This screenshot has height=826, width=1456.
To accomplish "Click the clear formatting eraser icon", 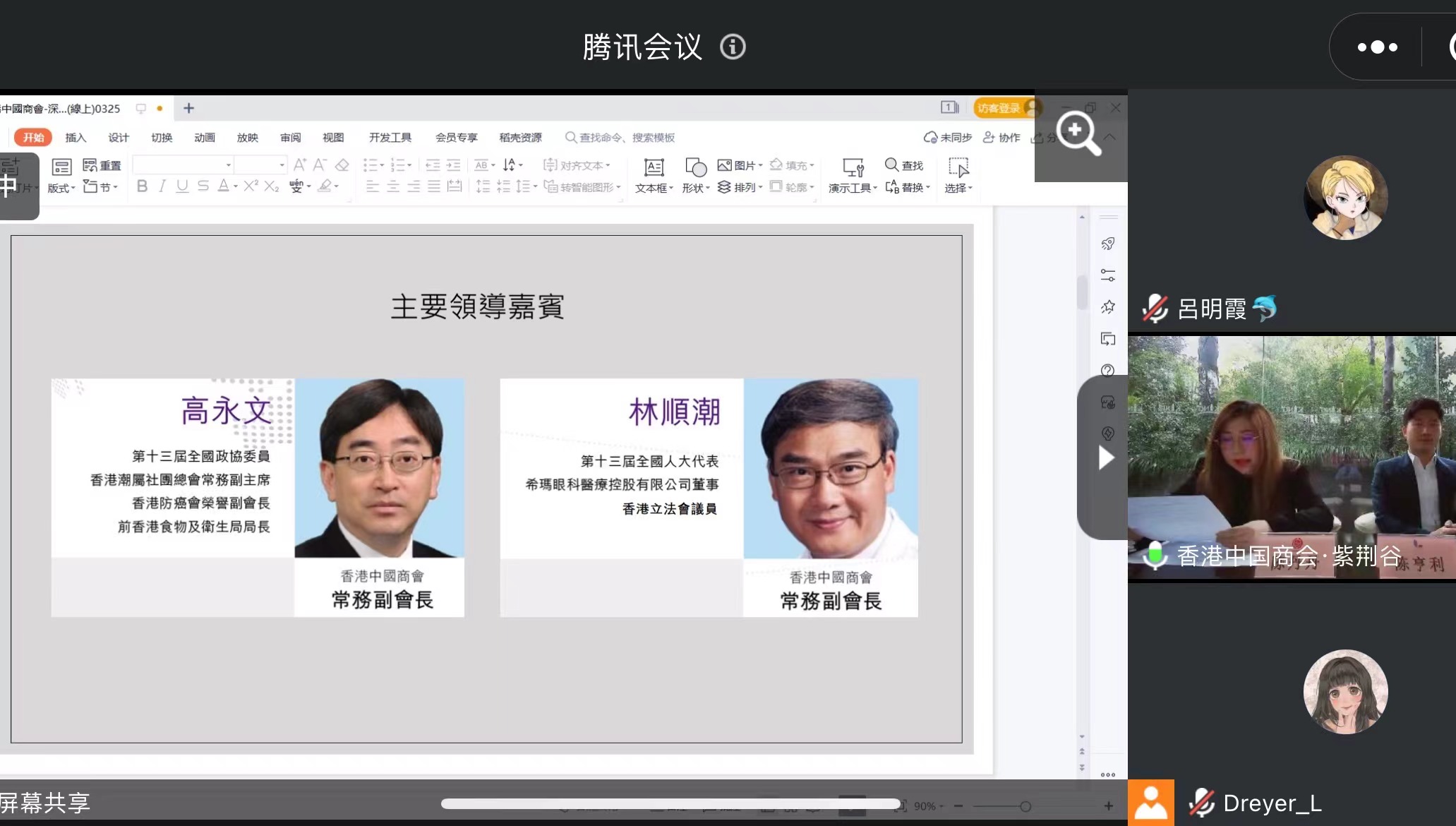I will 342,164.
